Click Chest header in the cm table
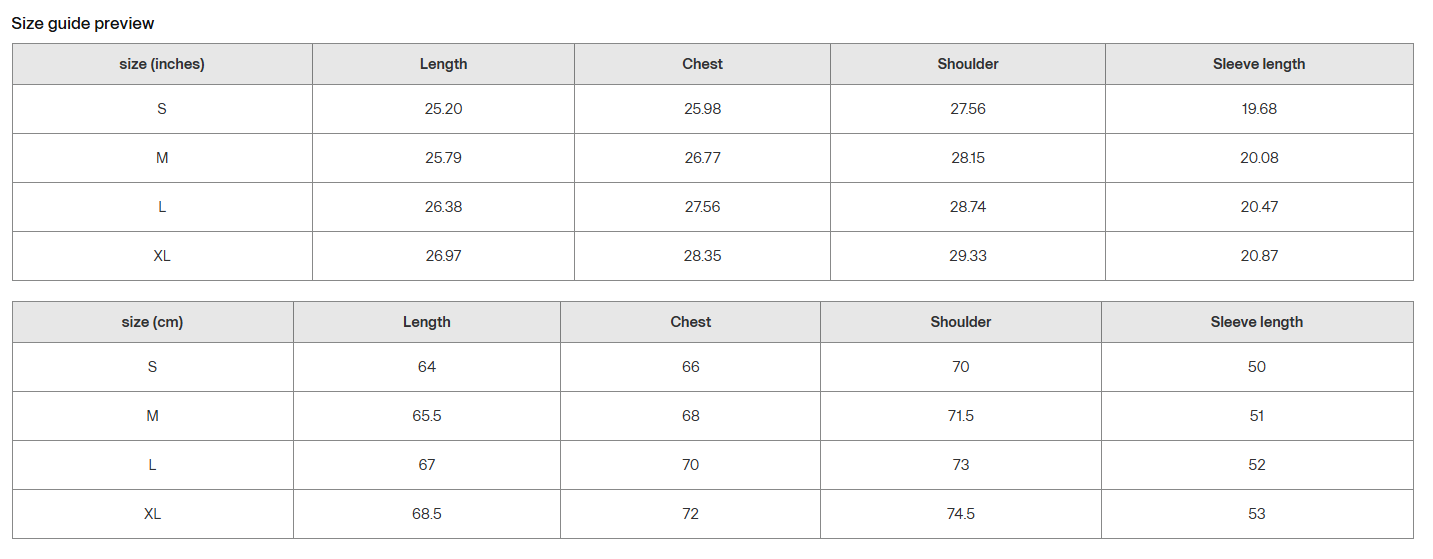 coord(691,322)
